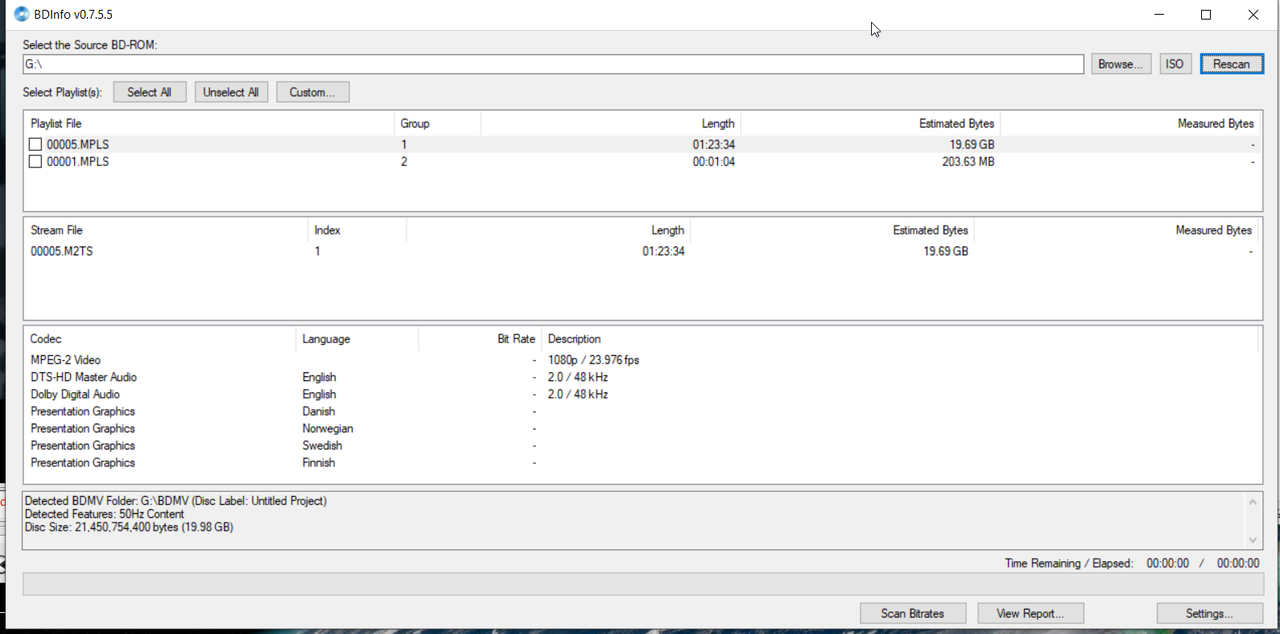
Task: Click the Description column header
Action: (x=899, y=339)
